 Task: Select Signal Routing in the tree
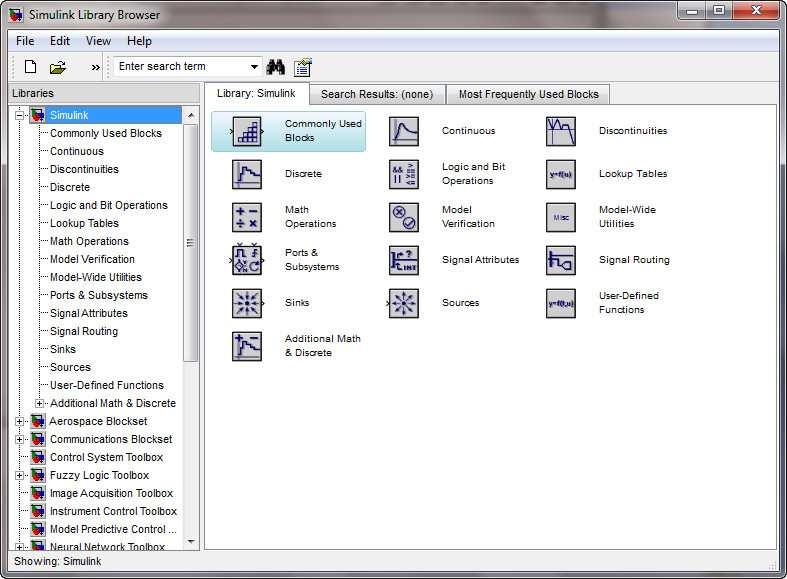coord(84,332)
